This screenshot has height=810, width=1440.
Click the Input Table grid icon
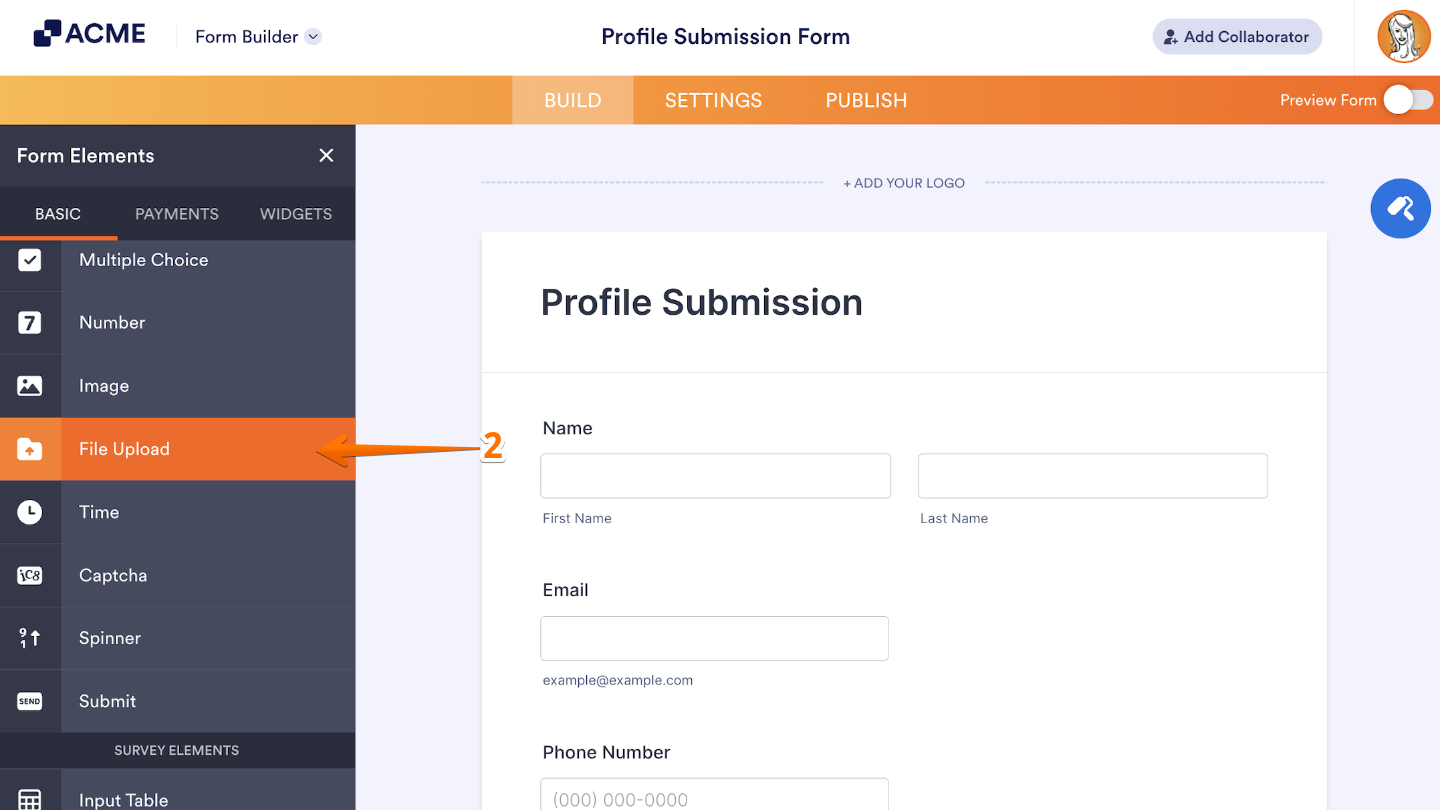click(30, 798)
